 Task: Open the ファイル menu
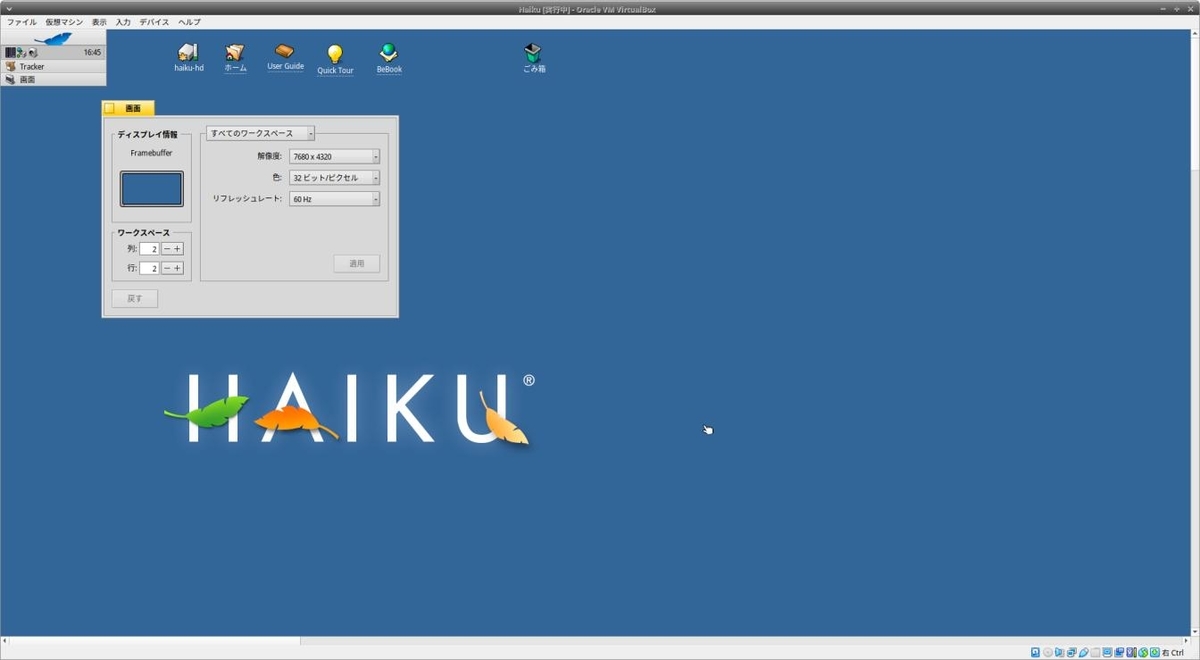pyautogui.click(x=21, y=21)
